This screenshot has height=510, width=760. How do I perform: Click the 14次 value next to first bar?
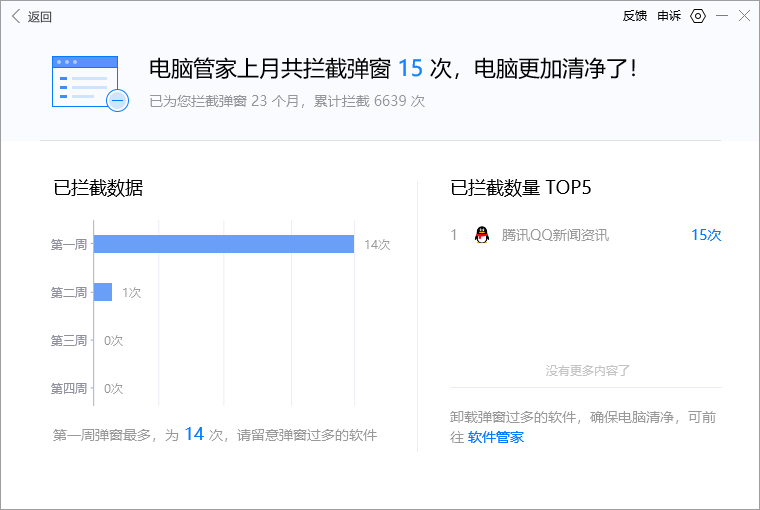click(x=377, y=244)
